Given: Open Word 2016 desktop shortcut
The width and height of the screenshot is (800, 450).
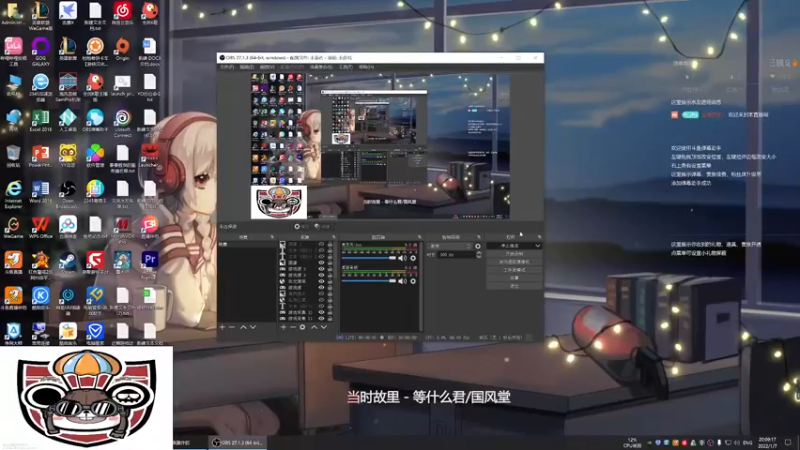Looking at the screenshot, I should click(40, 192).
